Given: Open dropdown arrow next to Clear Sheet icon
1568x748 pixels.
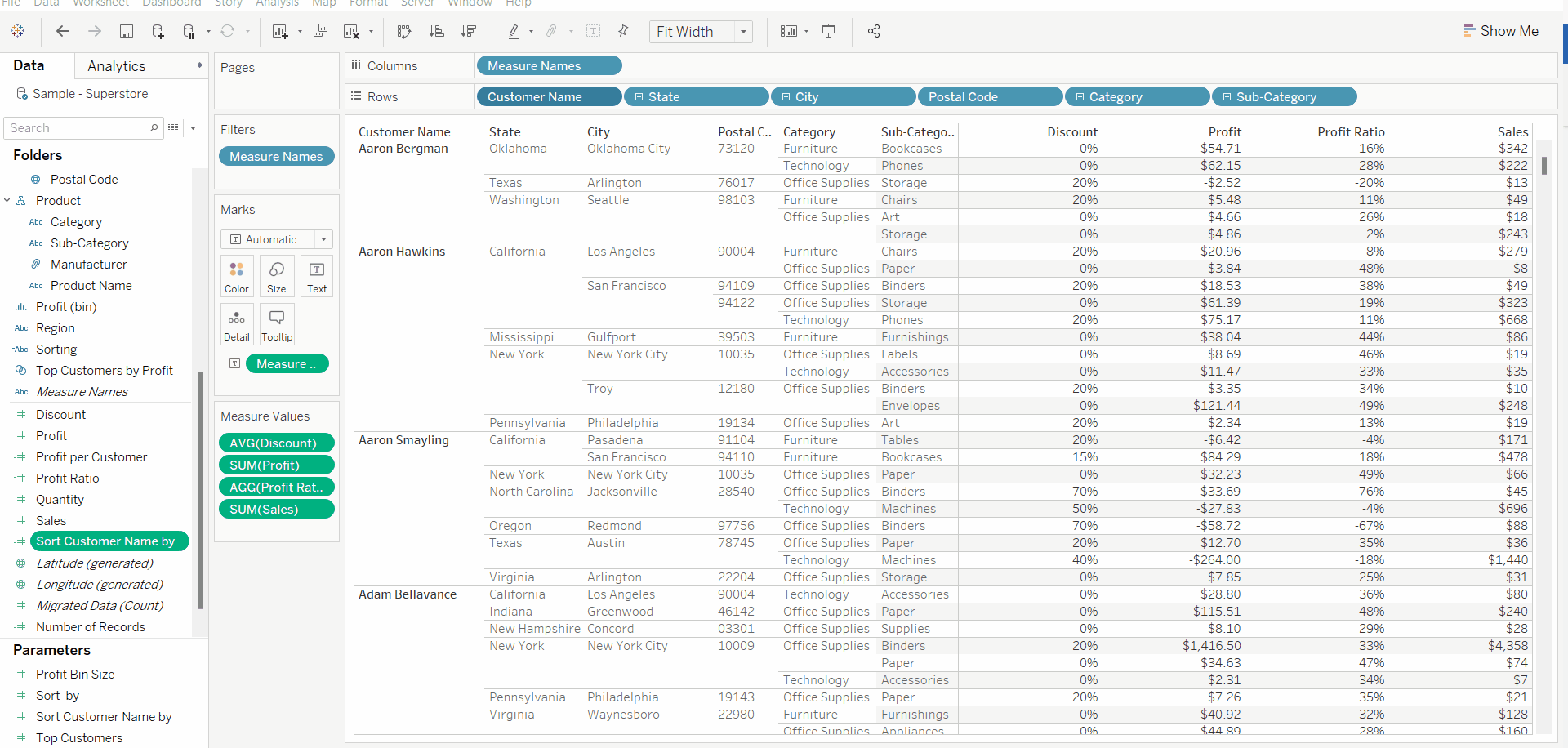Looking at the screenshot, I should [x=372, y=32].
